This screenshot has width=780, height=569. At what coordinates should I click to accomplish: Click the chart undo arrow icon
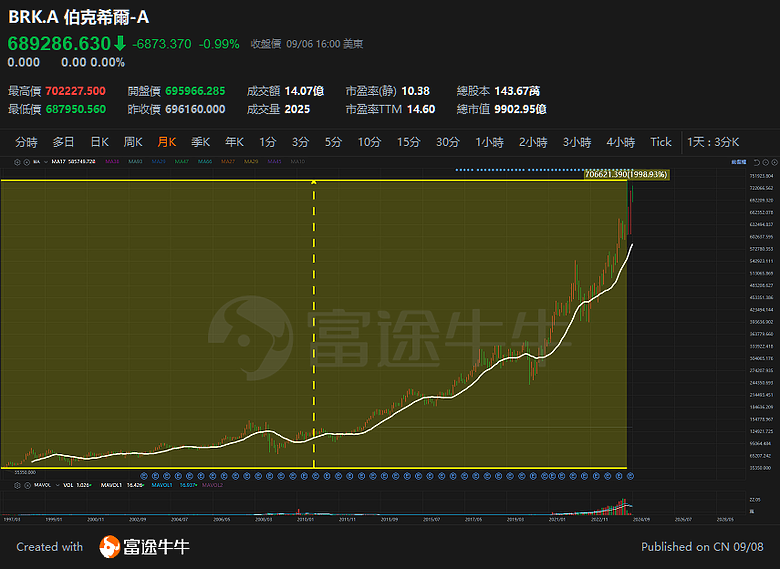(757, 162)
